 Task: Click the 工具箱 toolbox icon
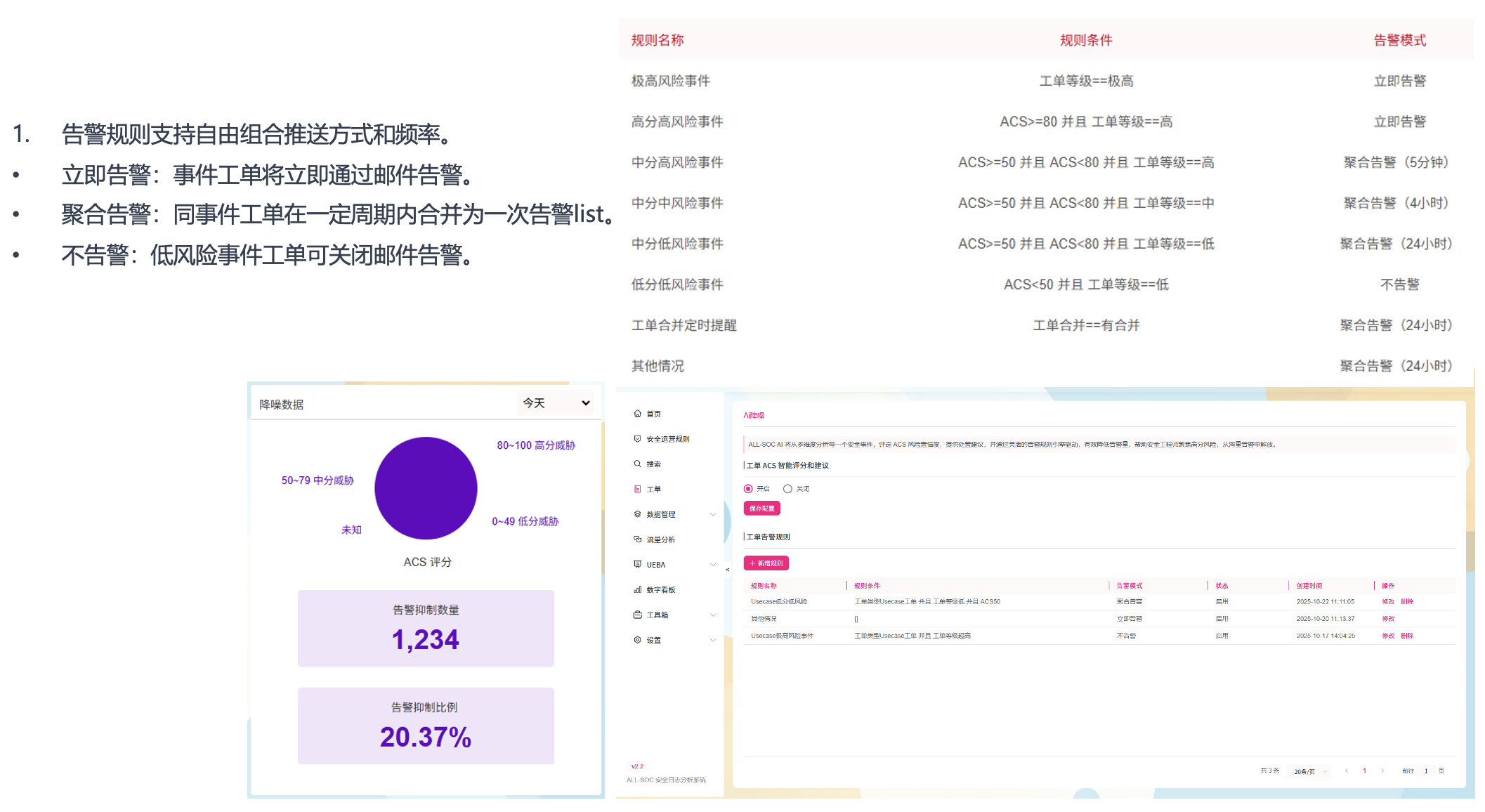click(637, 615)
